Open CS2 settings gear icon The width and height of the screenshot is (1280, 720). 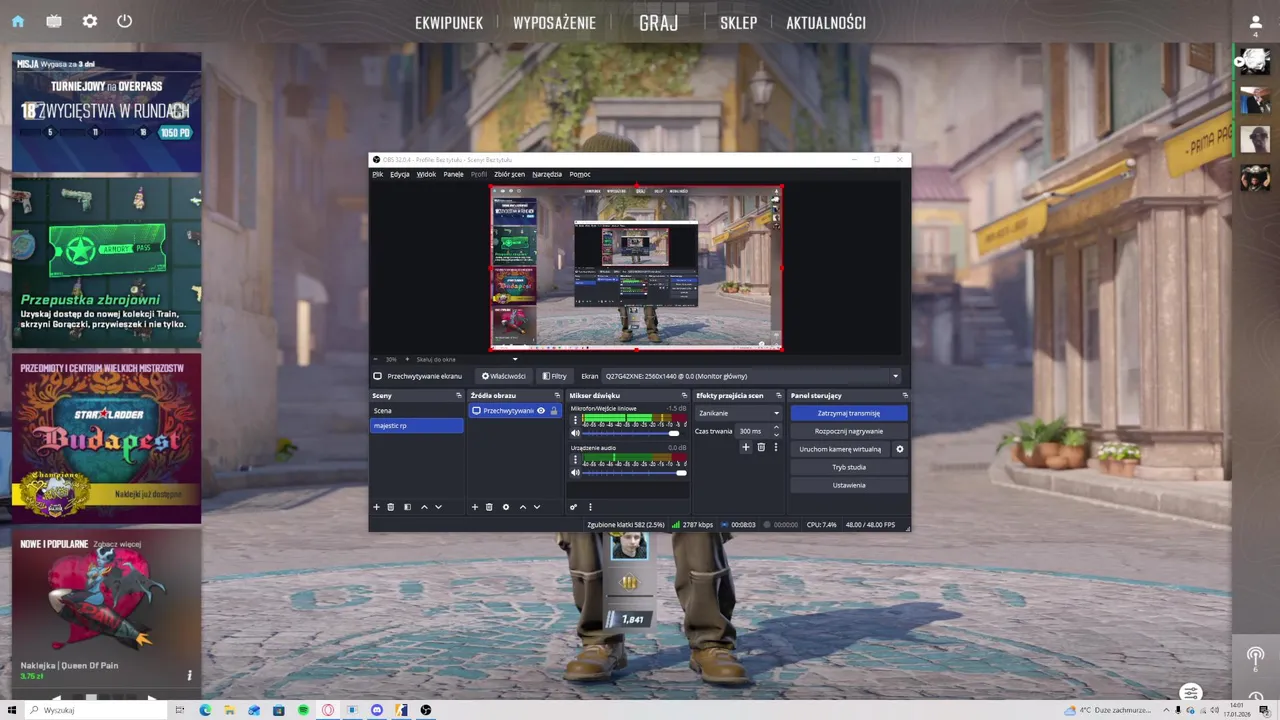(x=90, y=21)
